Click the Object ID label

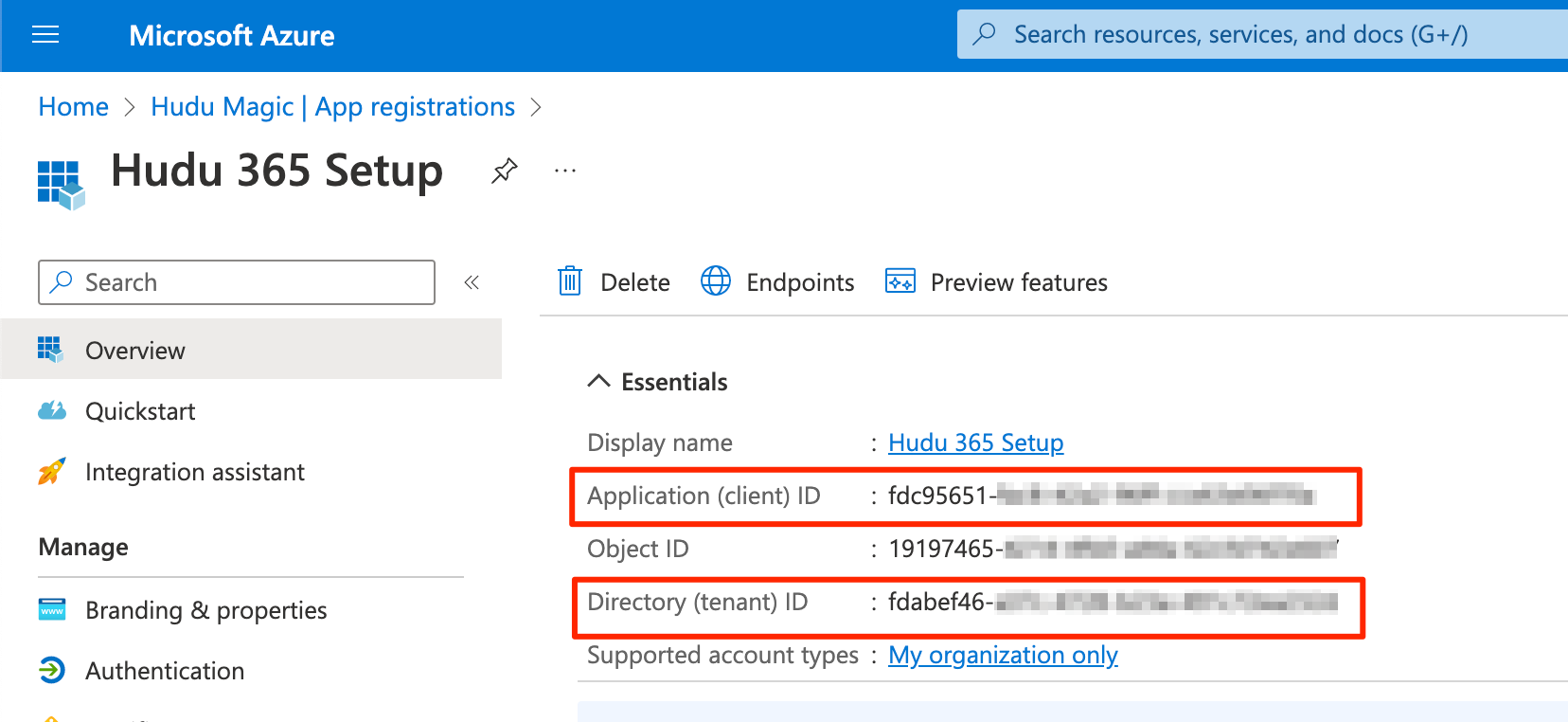click(638, 549)
